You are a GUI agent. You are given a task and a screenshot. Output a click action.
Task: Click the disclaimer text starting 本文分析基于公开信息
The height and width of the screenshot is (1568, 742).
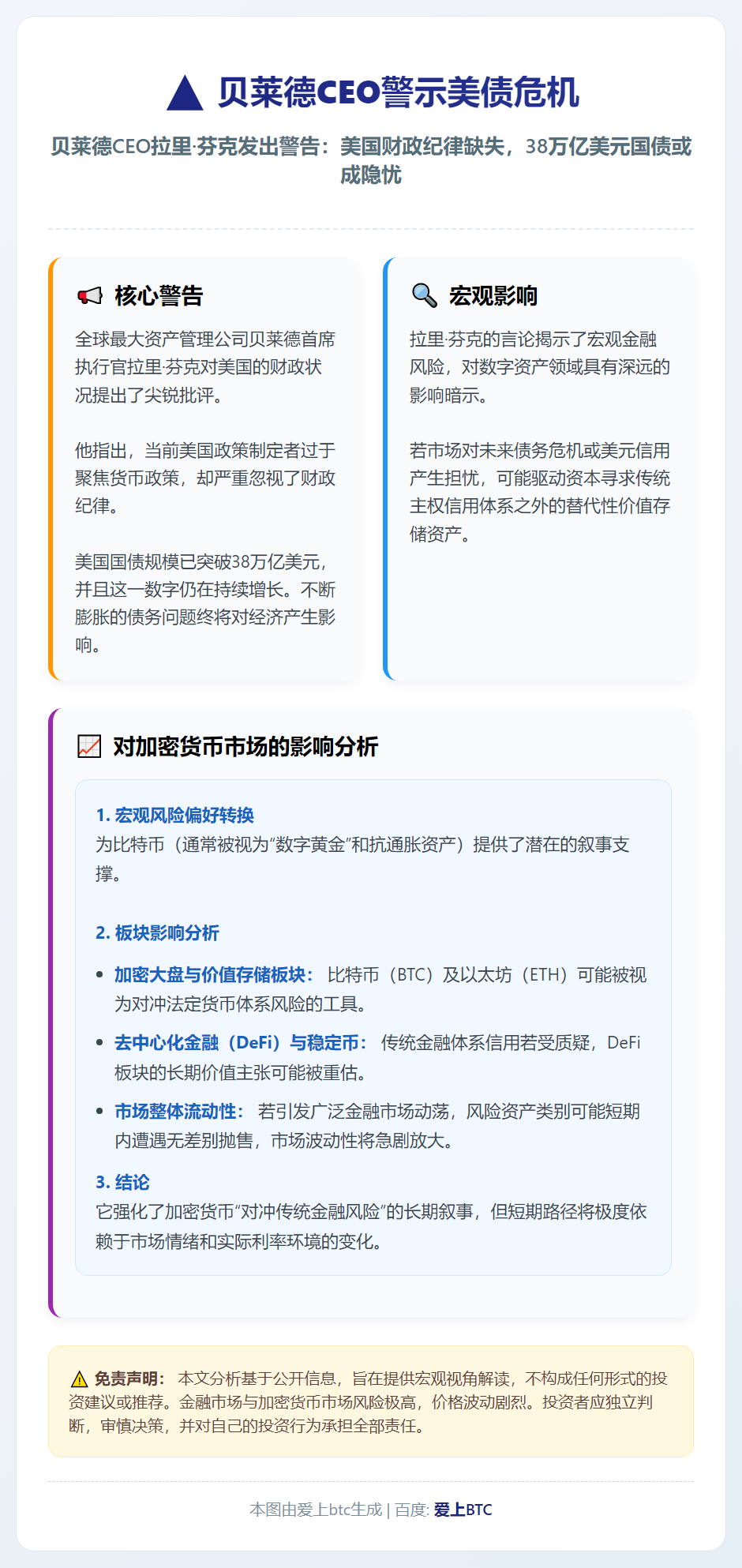pos(369,1402)
